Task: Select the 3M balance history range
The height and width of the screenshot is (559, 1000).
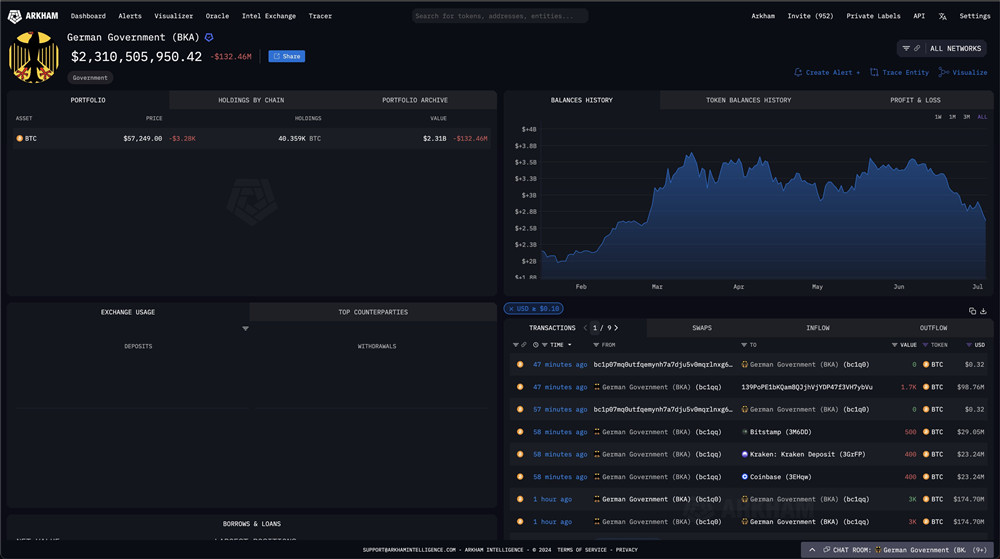Action: pyautogui.click(x=967, y=117)
